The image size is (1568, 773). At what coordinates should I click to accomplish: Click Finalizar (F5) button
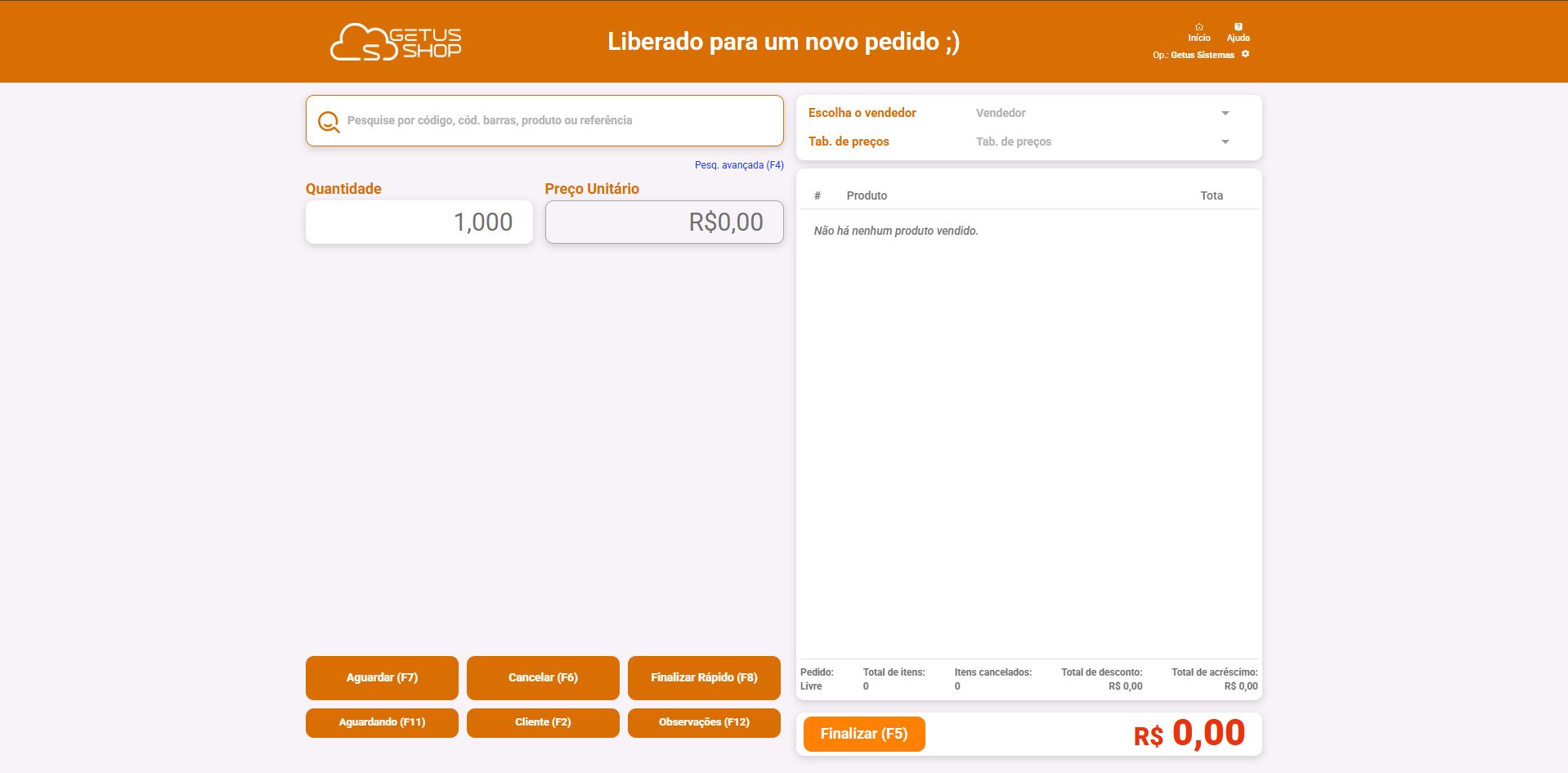[x=864, y=734]
